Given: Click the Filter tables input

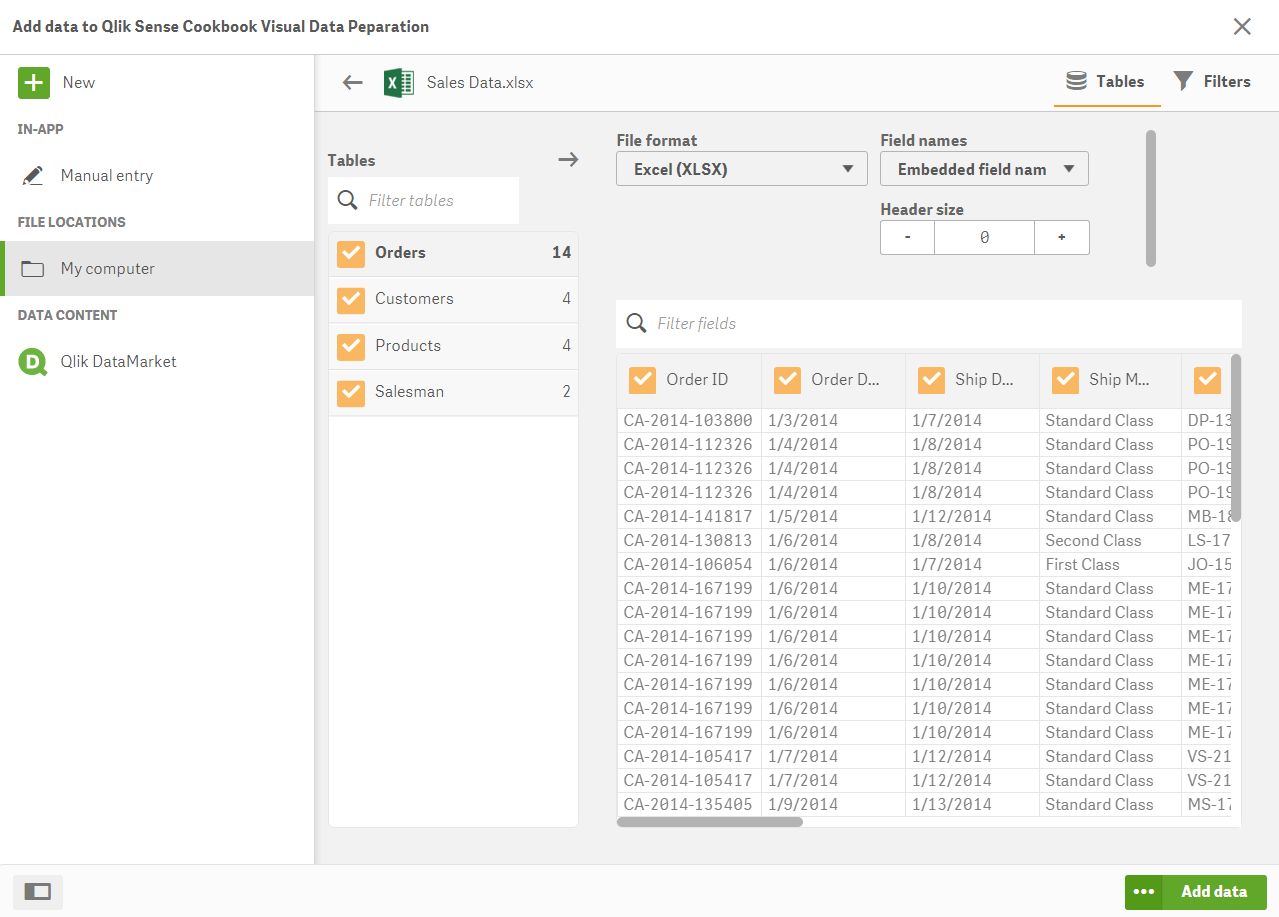Looking at the screenshot, I should click(423, 200).
